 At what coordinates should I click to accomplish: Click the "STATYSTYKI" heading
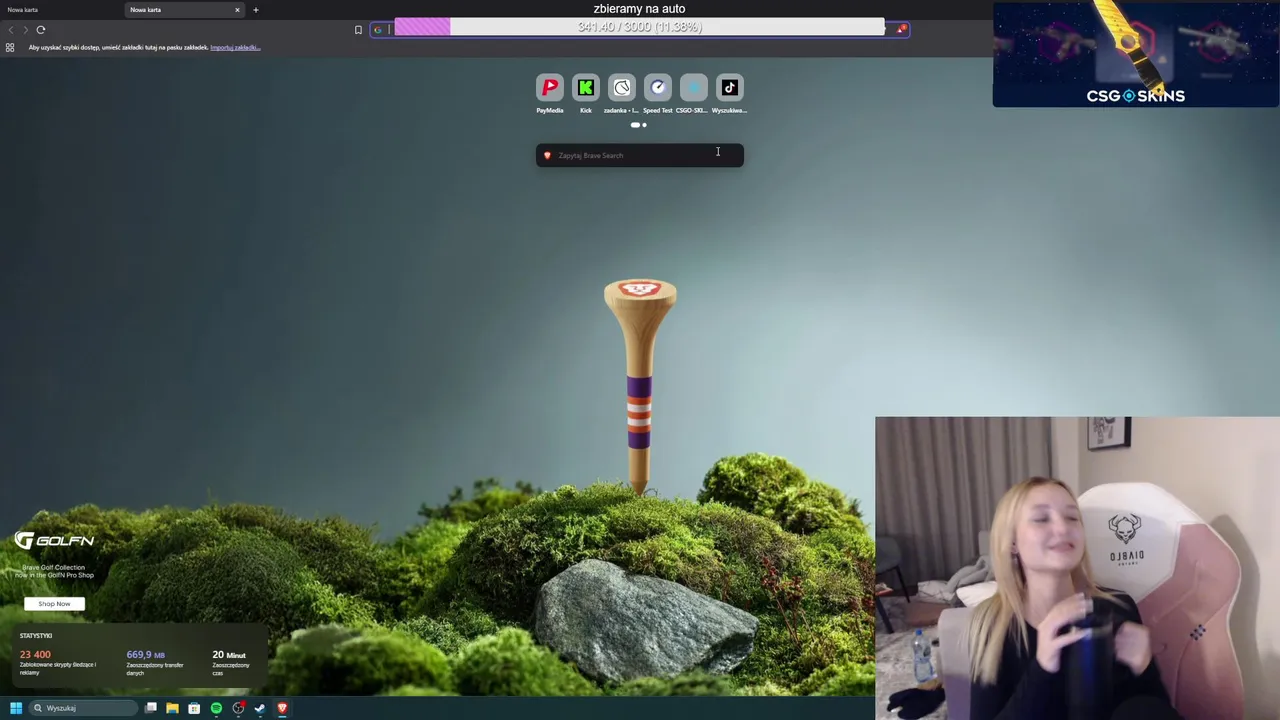click(36, 635)
